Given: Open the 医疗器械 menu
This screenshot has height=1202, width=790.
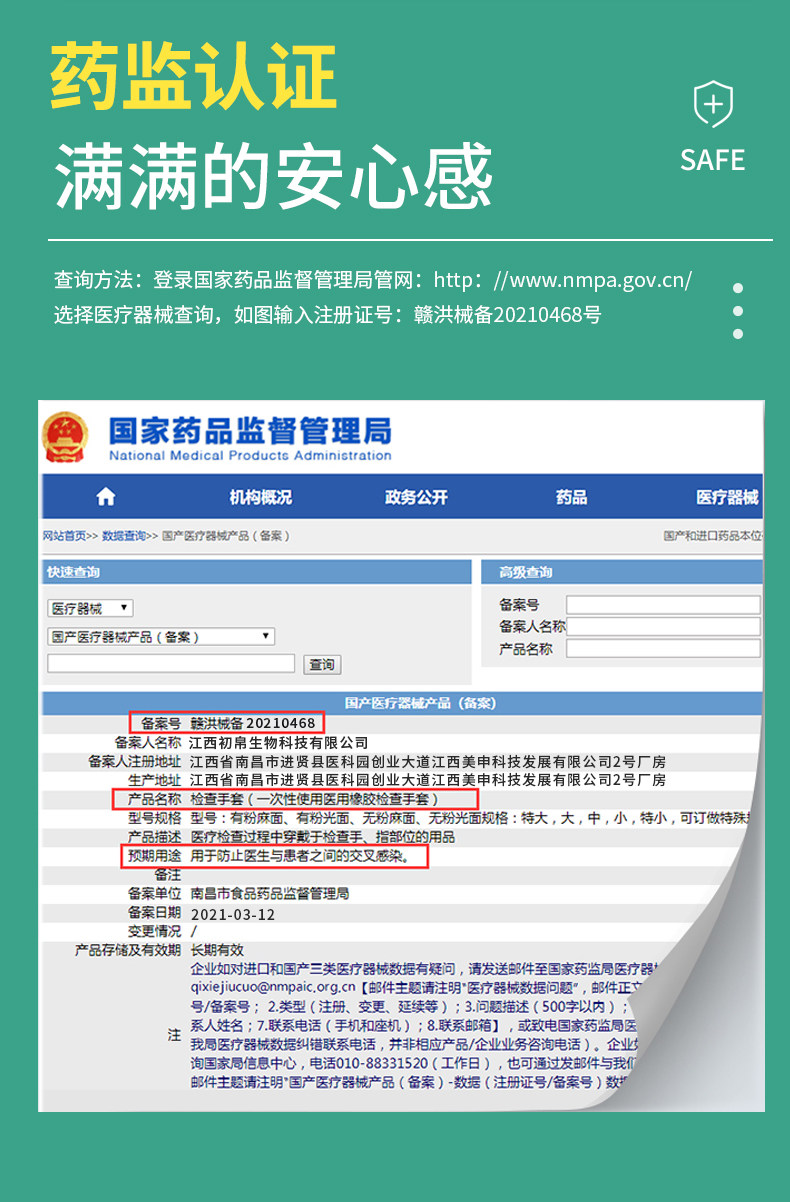Looking at the screenshot, I should pyautogui.click(x=727, y=497).
